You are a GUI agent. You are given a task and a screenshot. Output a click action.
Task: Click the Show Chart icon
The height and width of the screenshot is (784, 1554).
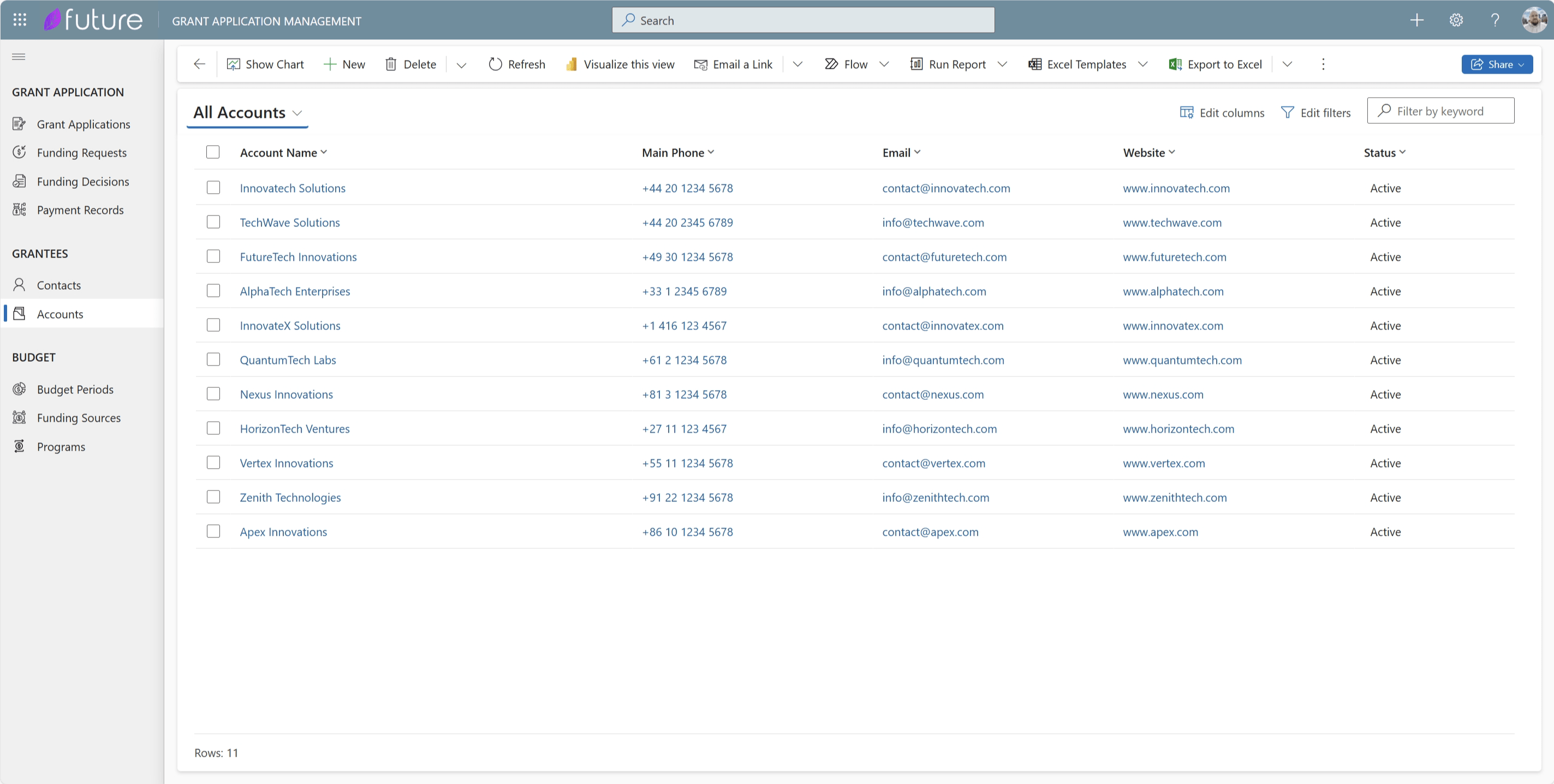[233, 64]
